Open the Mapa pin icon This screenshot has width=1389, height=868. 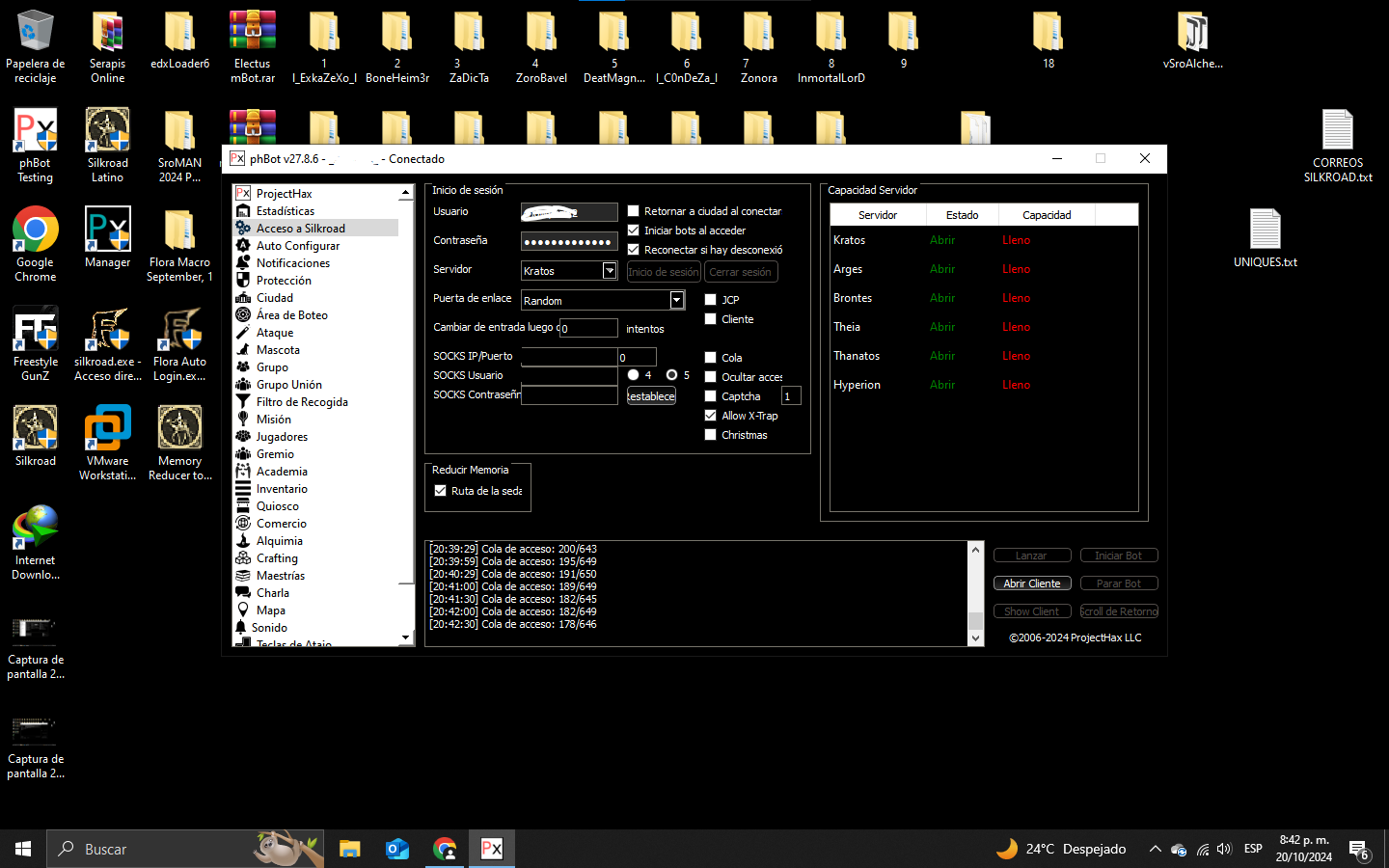click(243, 610)
